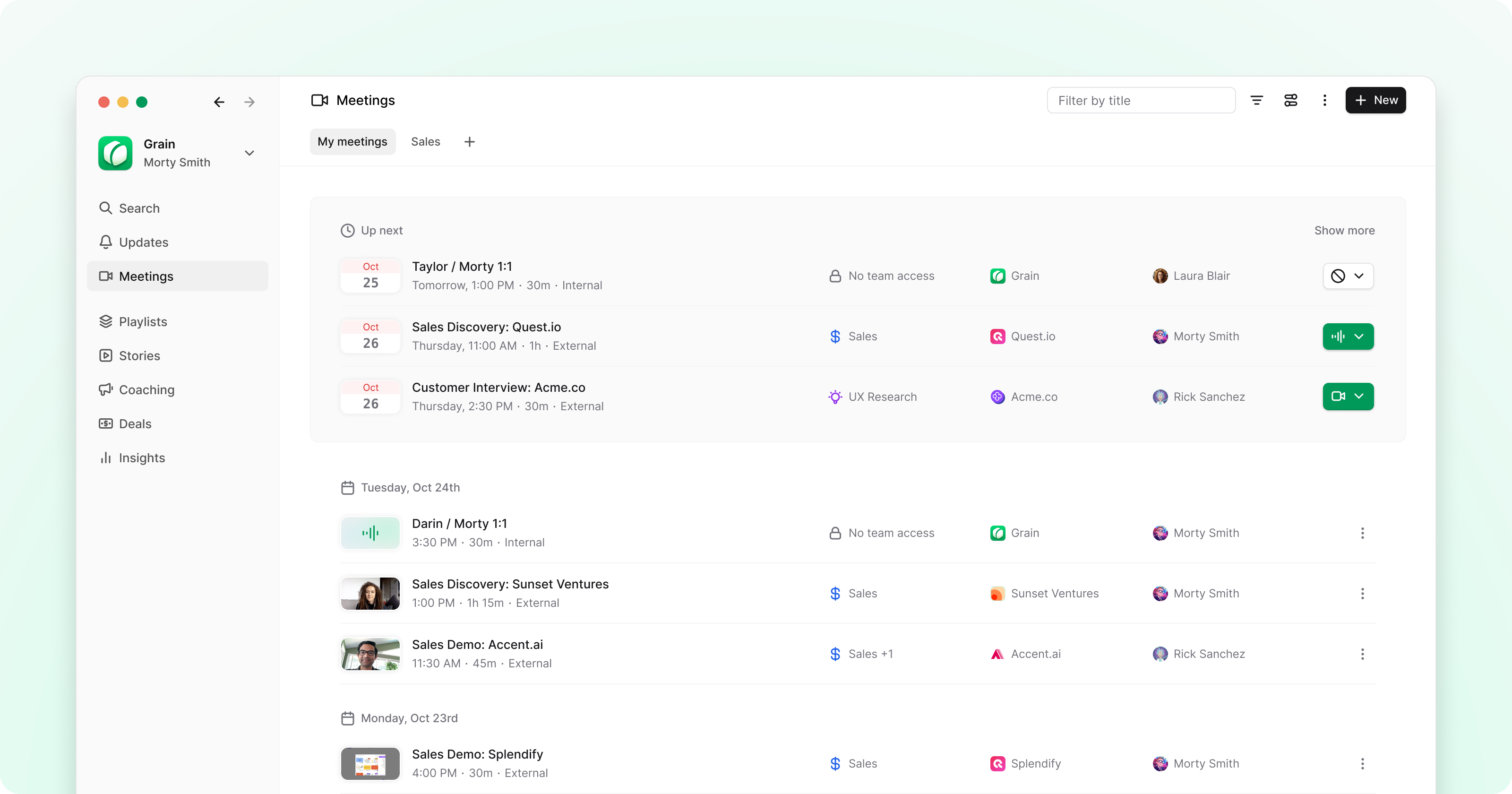Open the view settings sliders icon
1512x794 pixels.
click(1290, 100)
